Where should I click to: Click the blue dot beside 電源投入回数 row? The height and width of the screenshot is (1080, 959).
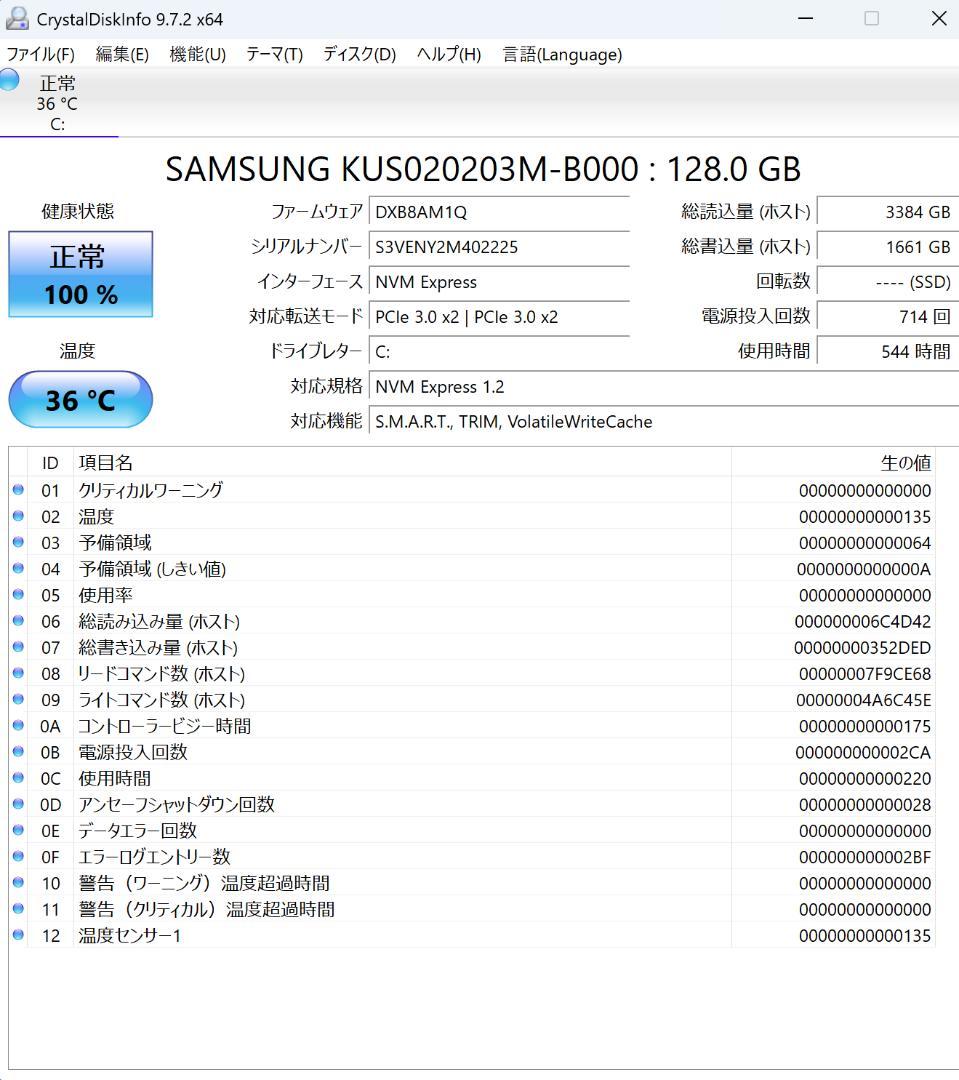pyautogui.click(x=19, y=752)
